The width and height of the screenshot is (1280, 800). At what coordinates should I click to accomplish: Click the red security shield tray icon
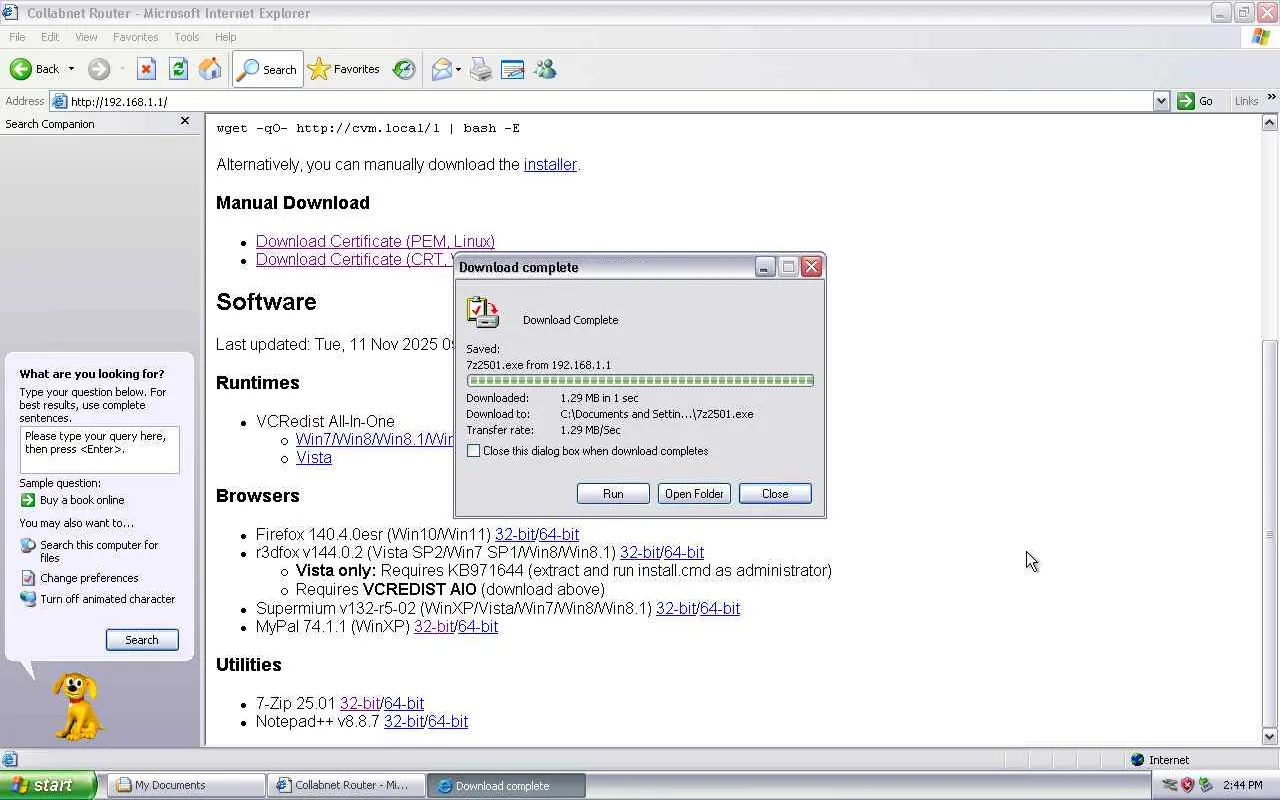1188,785
